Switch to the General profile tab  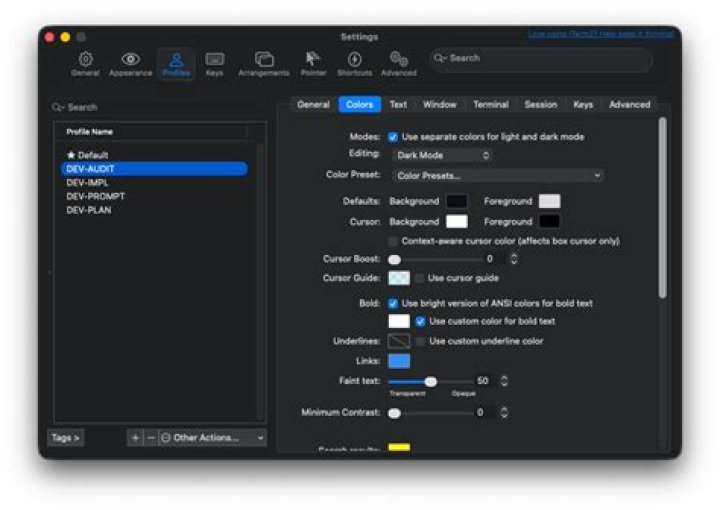pyautogui.click(x=313, y=105)
